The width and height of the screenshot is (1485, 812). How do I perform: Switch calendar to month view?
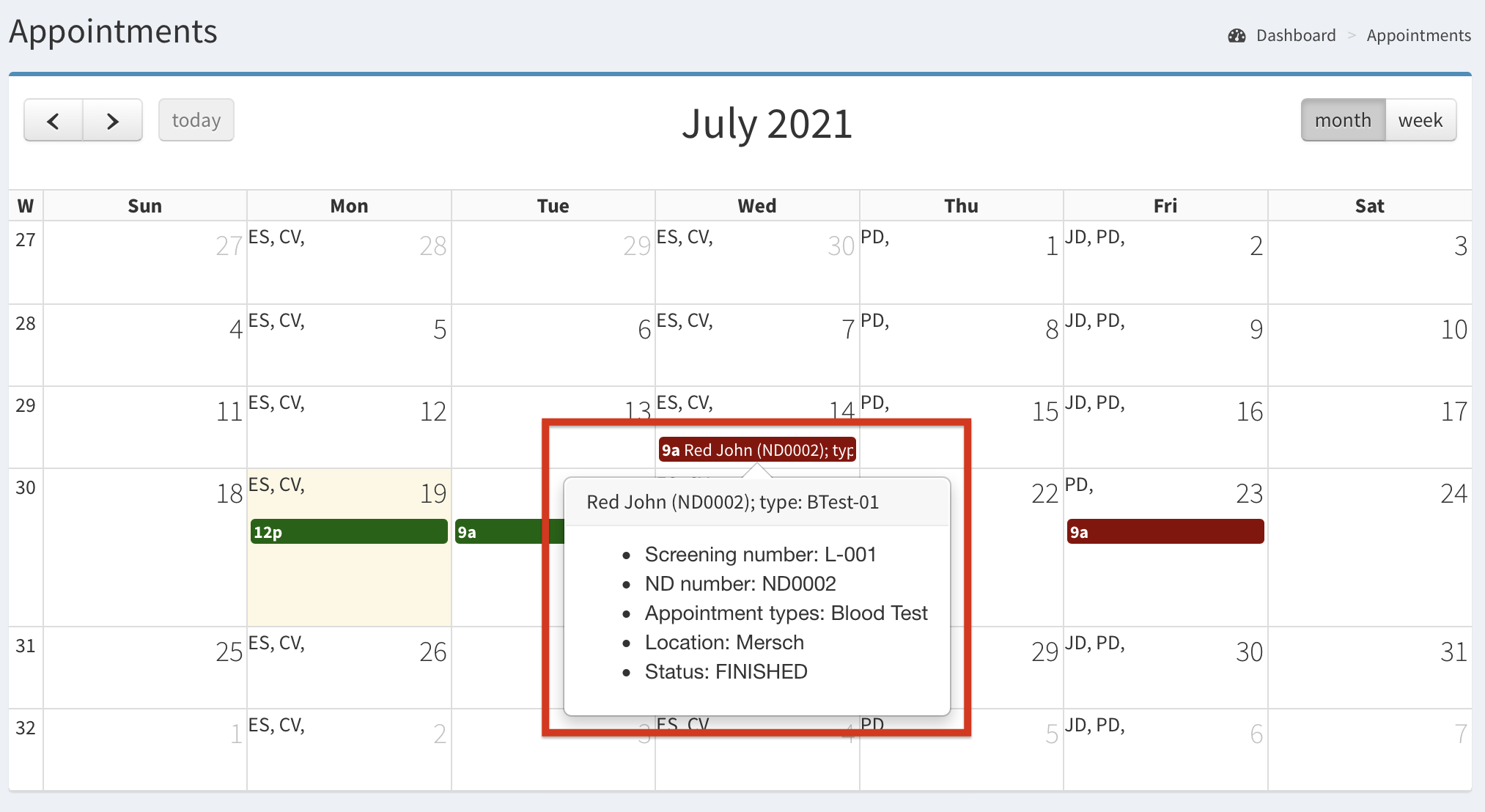coord(1342,120)
